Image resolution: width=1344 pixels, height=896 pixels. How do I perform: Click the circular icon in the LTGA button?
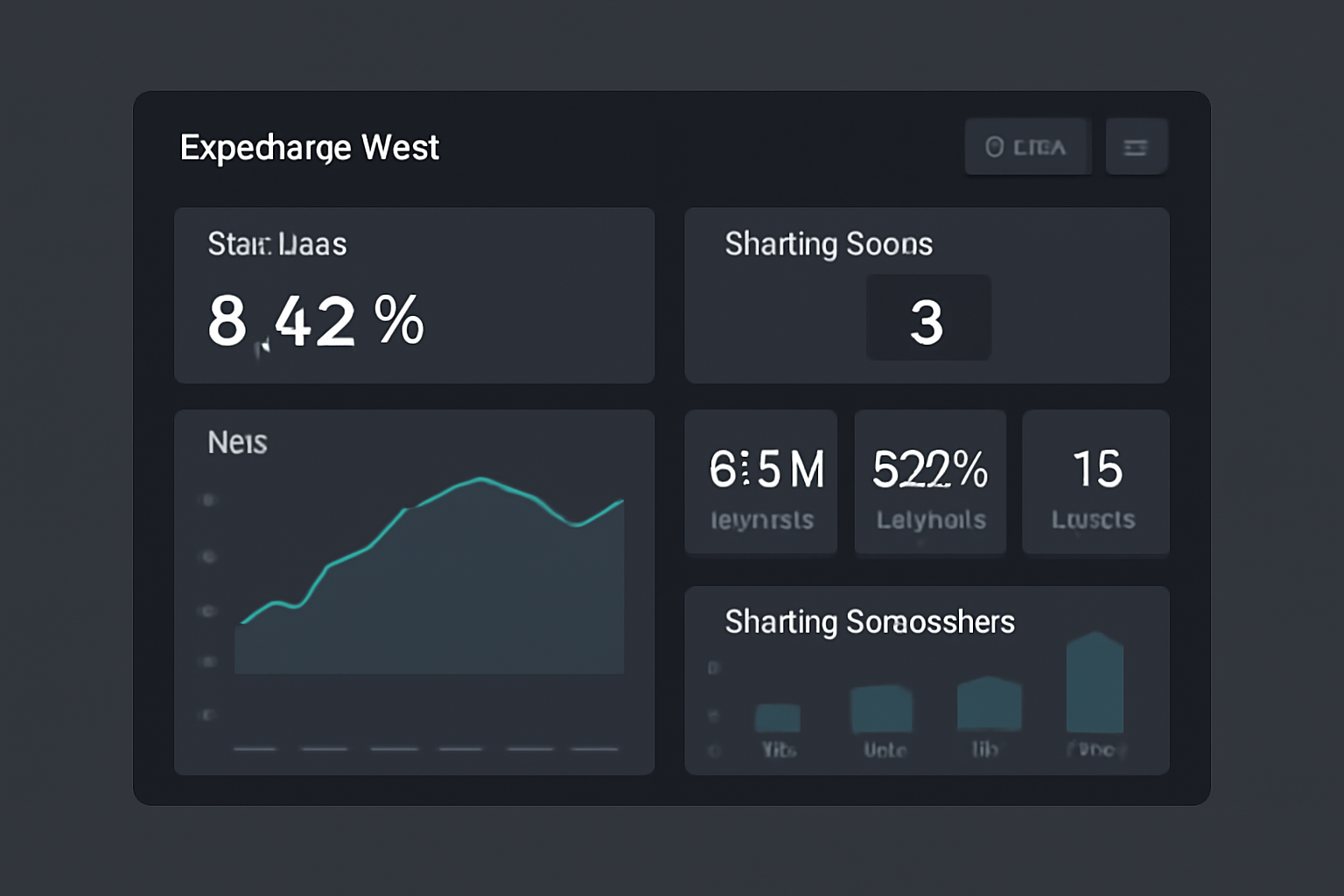[x=994, y=145]
